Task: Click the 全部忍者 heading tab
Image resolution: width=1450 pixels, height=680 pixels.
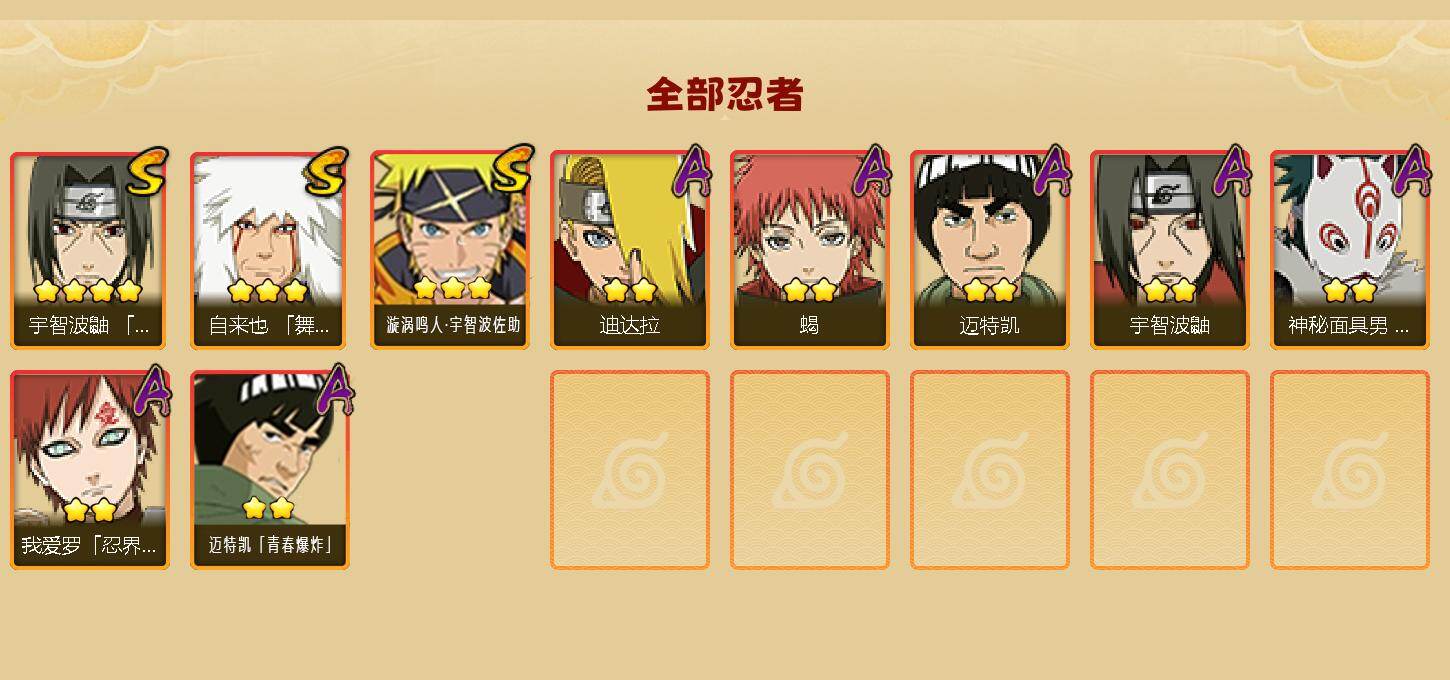Action: tap(725, 95)
